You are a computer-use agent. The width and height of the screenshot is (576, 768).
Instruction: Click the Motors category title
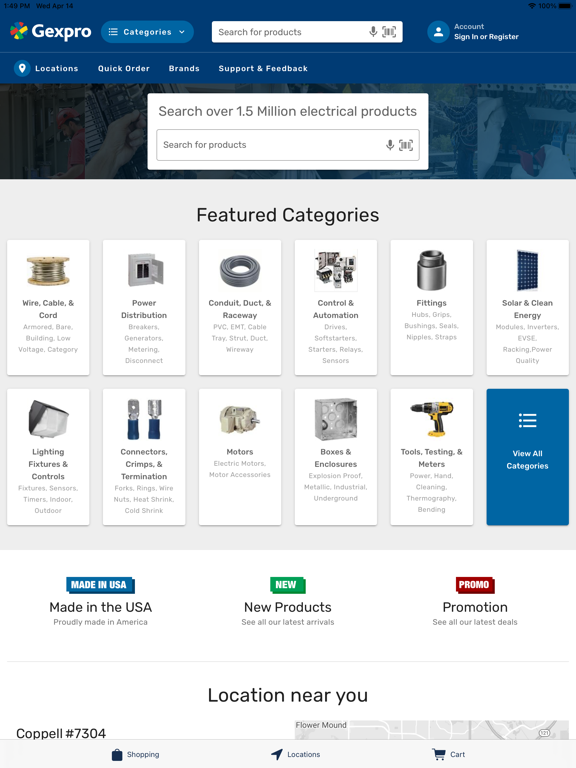(x=240, y=452)
